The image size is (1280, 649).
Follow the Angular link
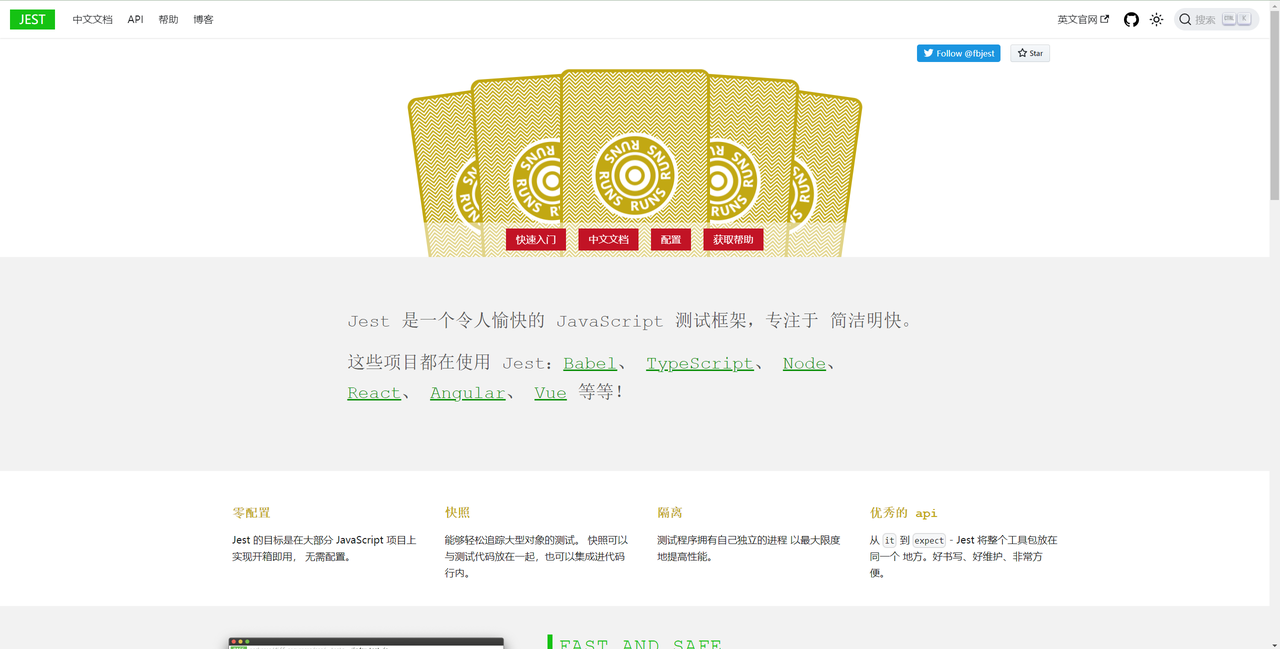pos(467,393)
